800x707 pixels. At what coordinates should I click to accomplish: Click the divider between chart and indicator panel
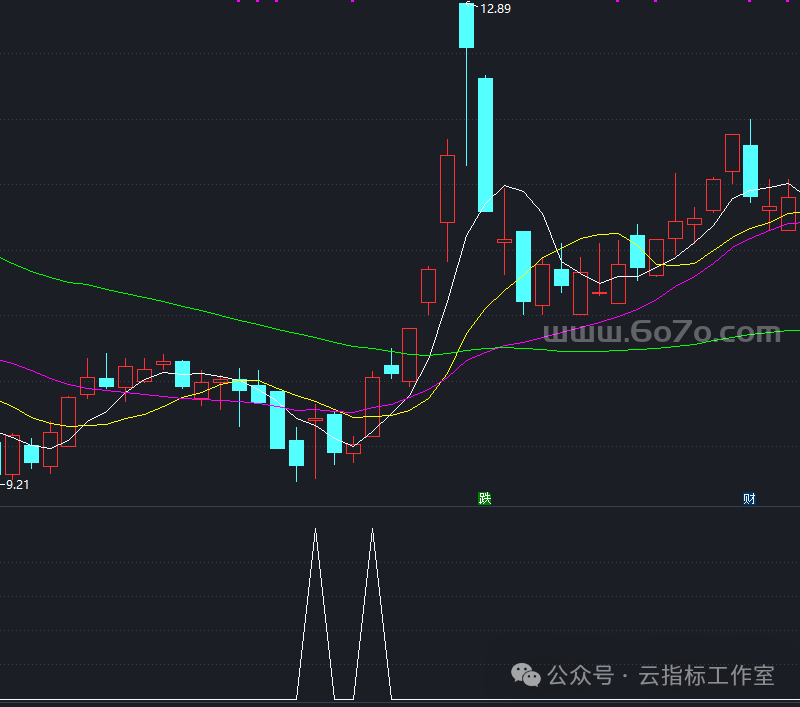click(x=400, y=507)
